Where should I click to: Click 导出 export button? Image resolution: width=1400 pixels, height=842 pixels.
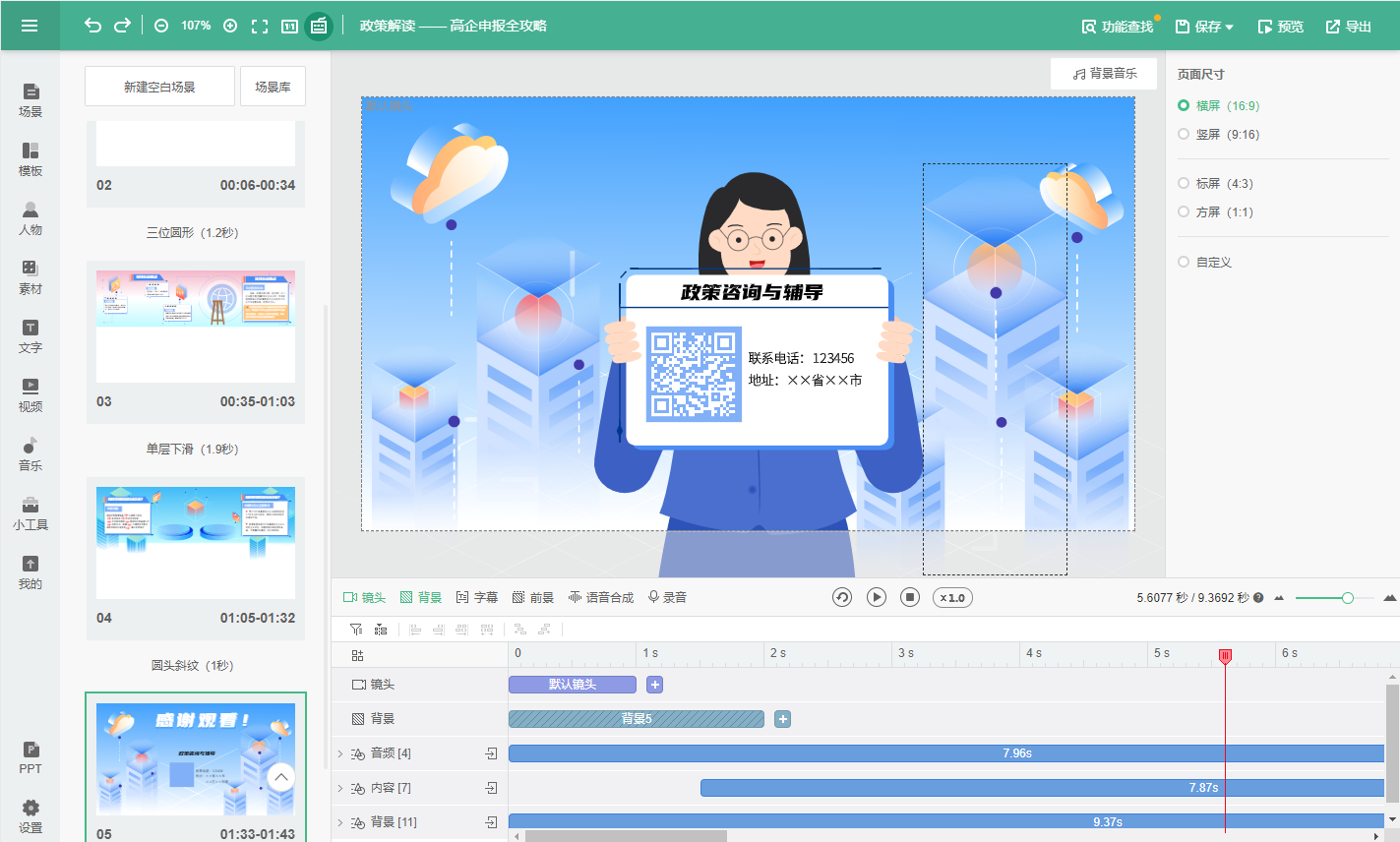coord(1349,27)
